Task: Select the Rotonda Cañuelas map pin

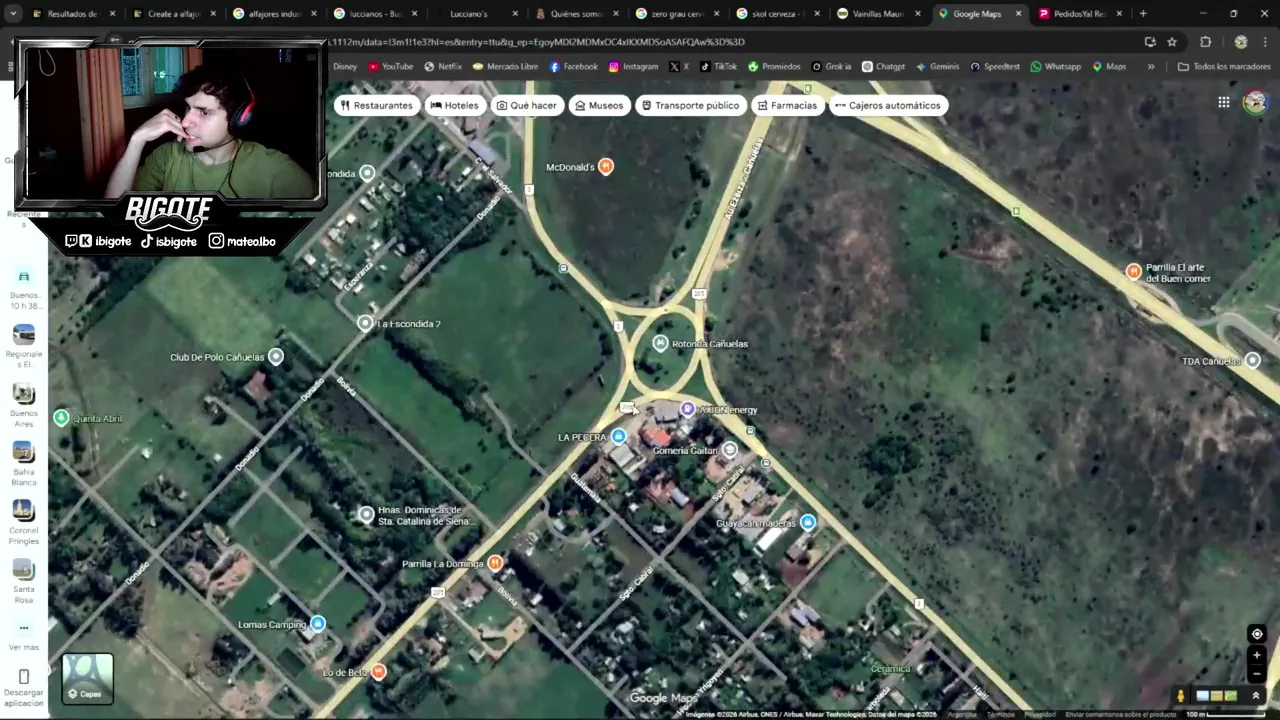Action: [660, 343]
